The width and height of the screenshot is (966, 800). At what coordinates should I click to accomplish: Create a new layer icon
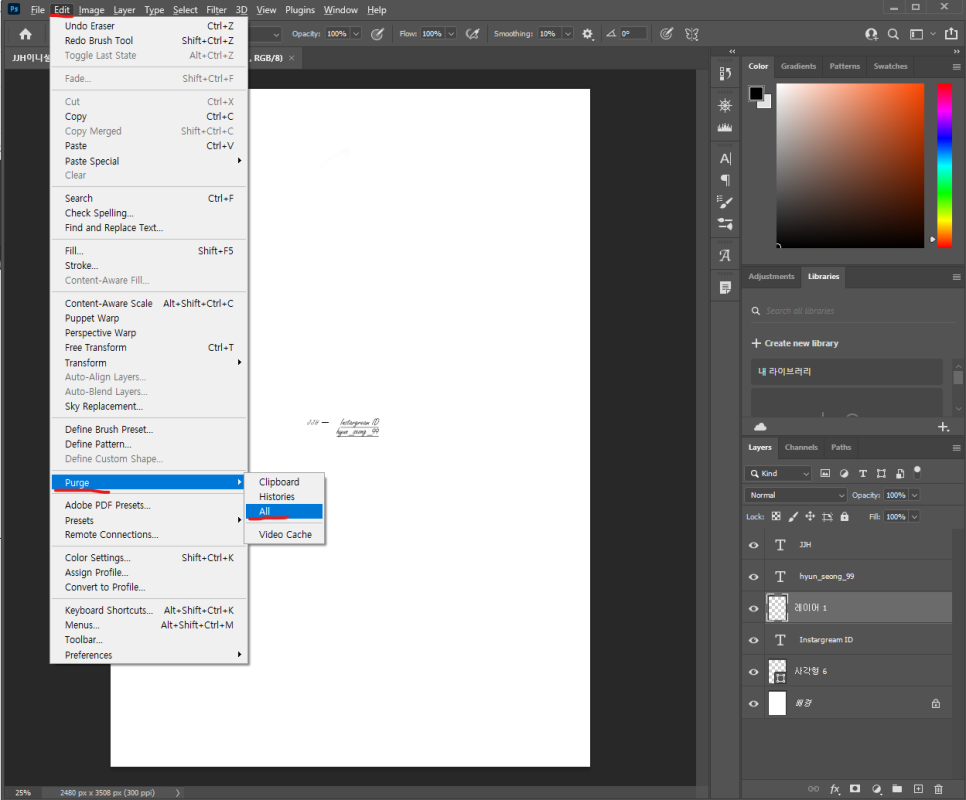point(918,789)
